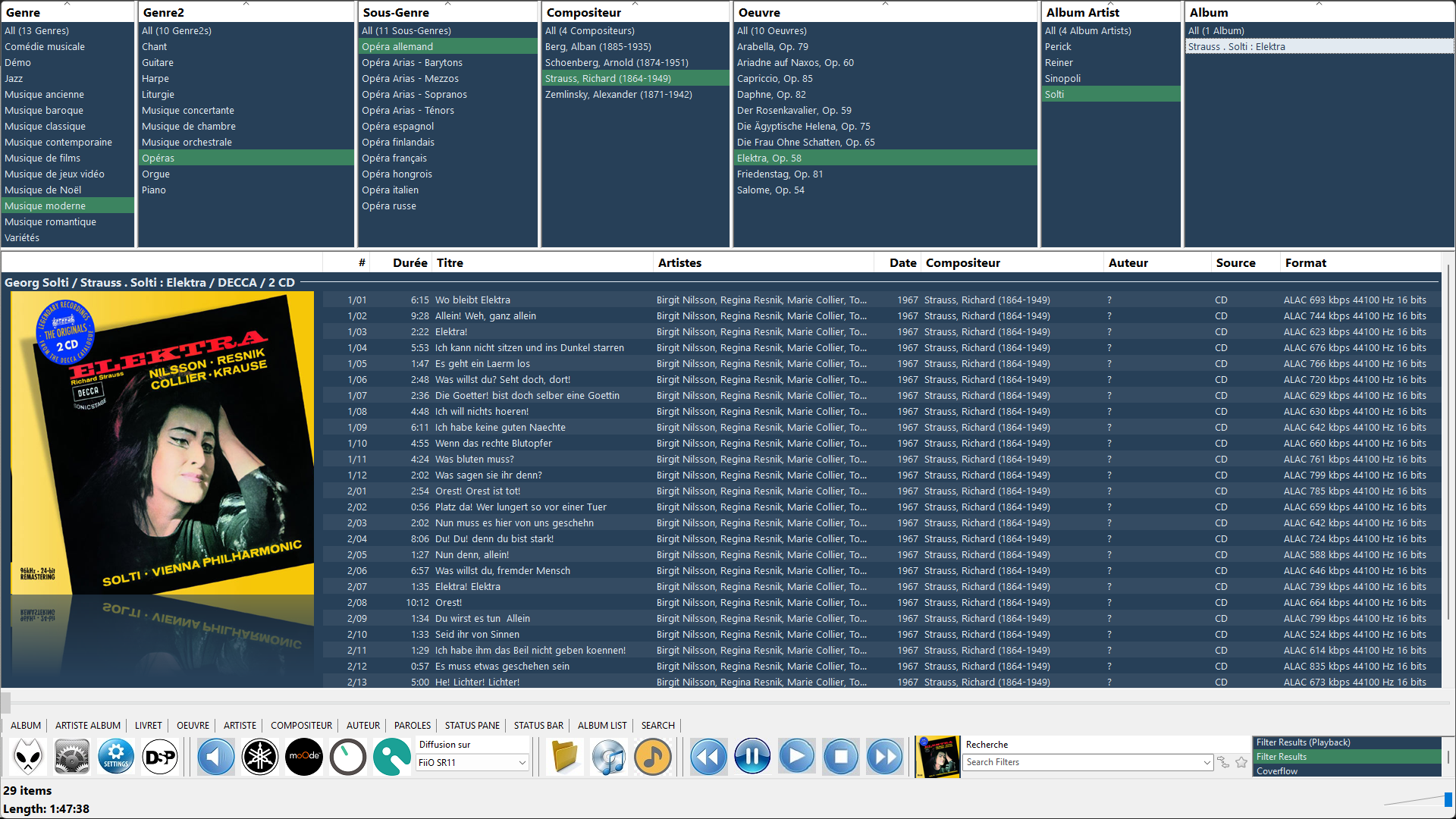Sort by the Oeuvre column header
This screenshot has height=819, width=1456.
[x=885, y=12]
